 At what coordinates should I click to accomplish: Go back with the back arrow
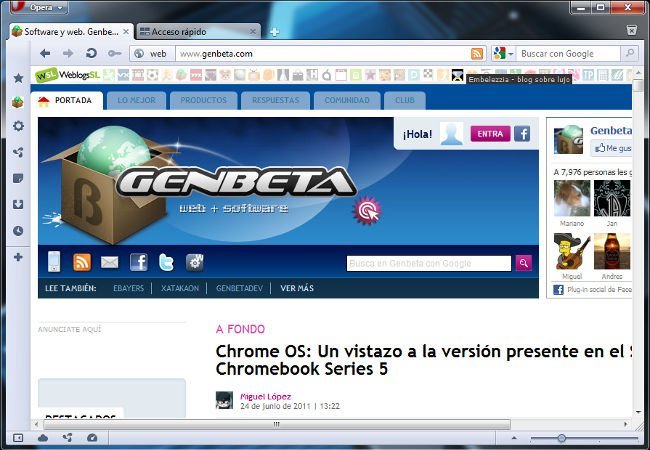tap(45, 53)
